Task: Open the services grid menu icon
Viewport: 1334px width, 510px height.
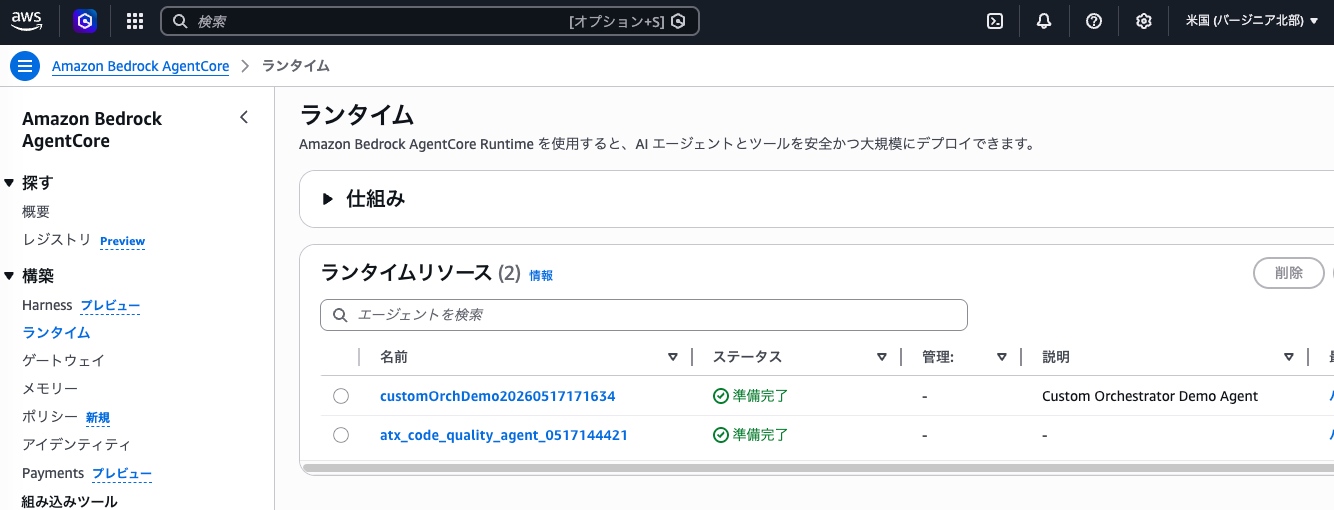Action: click(x=135, y=21)
